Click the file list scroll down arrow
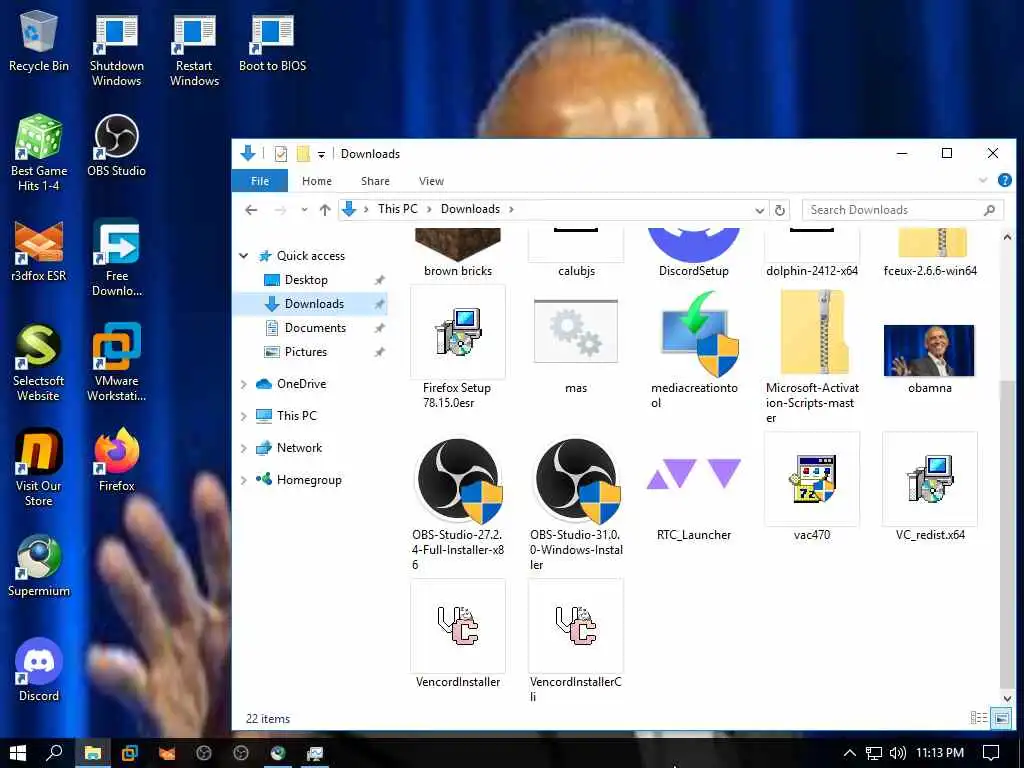The image size is (1024, 768). click(1006, 699)
